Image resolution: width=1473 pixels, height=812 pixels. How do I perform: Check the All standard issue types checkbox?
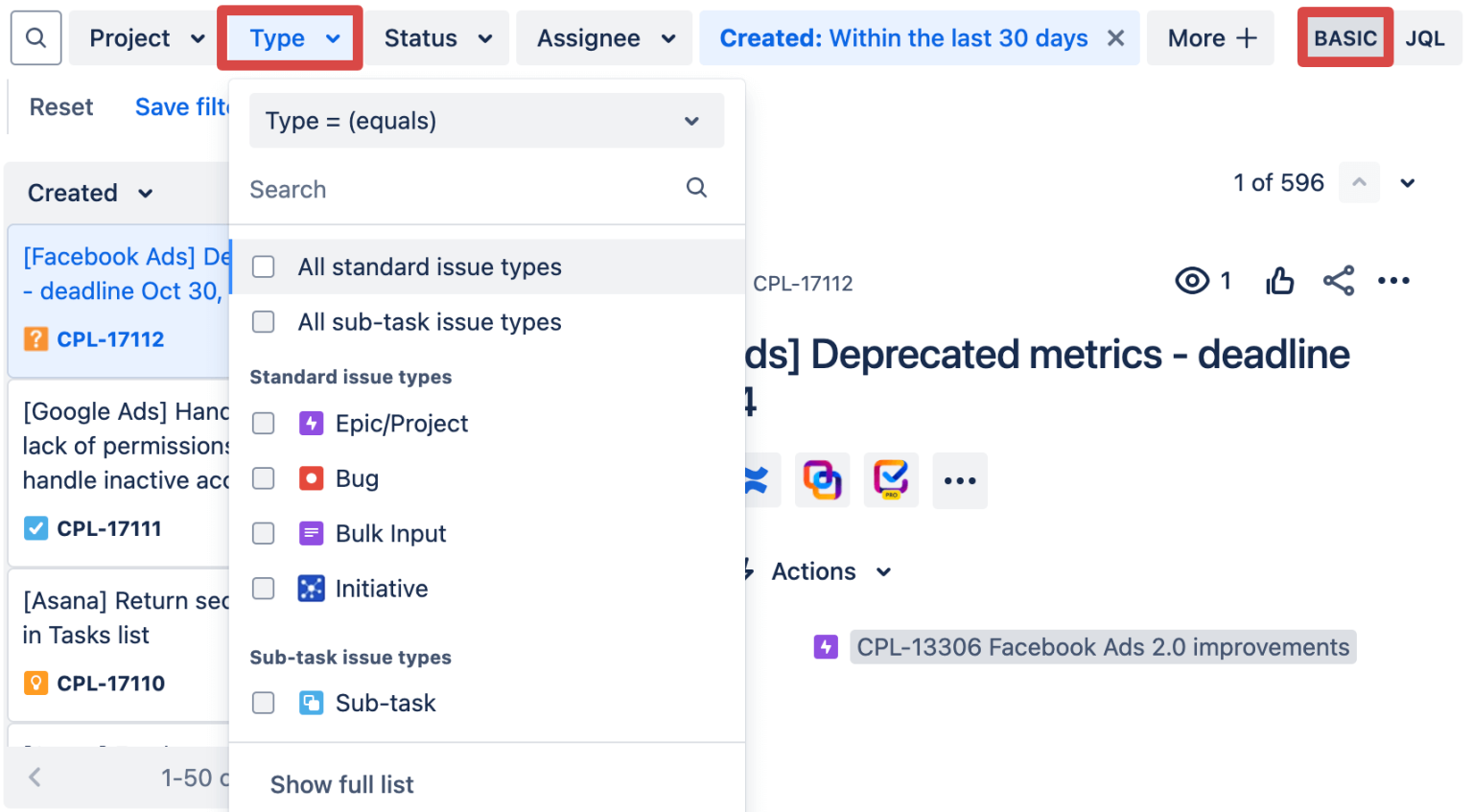pyautogui.click(x=263, y=267)
